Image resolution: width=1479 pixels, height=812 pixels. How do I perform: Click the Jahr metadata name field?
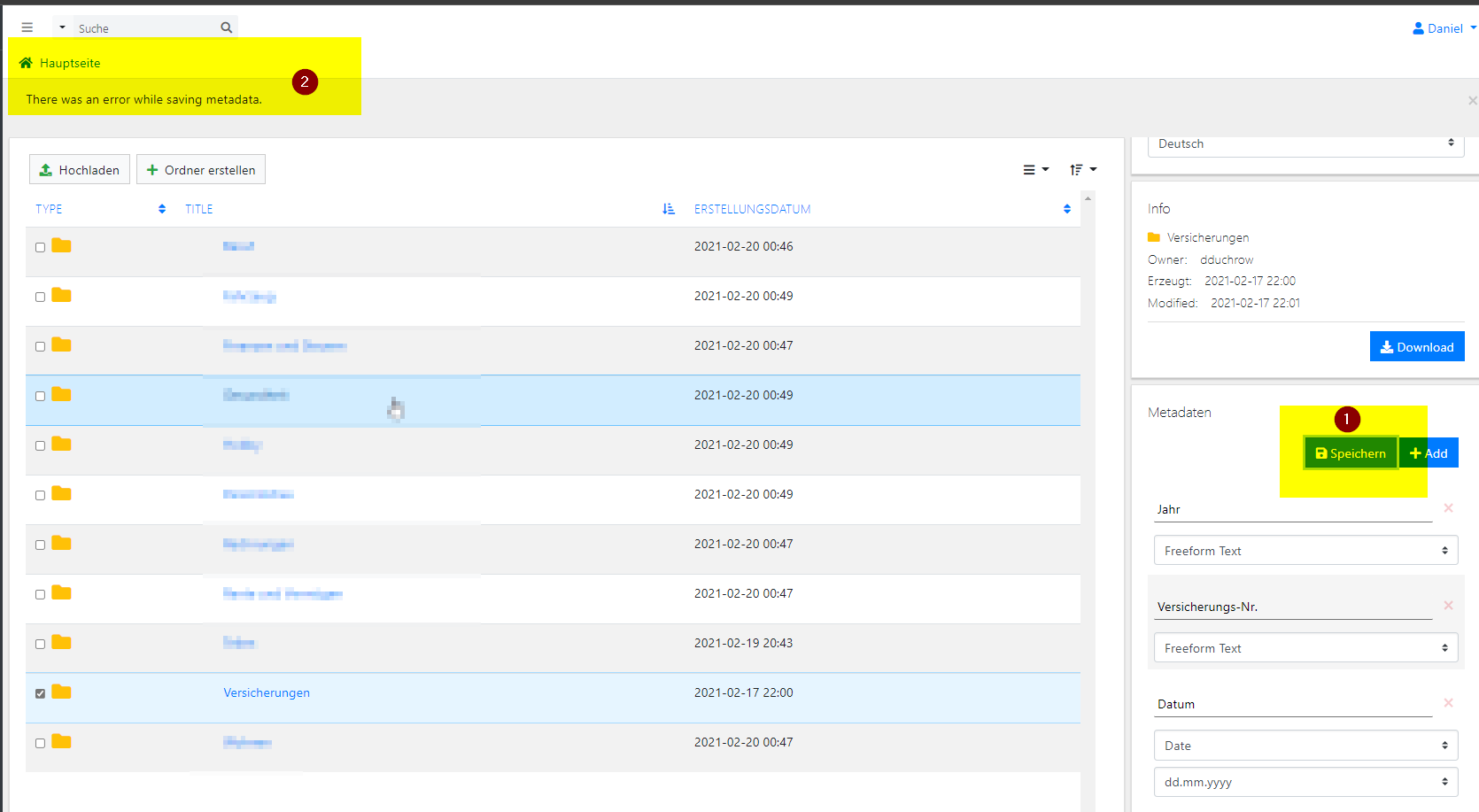coord(1293,509)
